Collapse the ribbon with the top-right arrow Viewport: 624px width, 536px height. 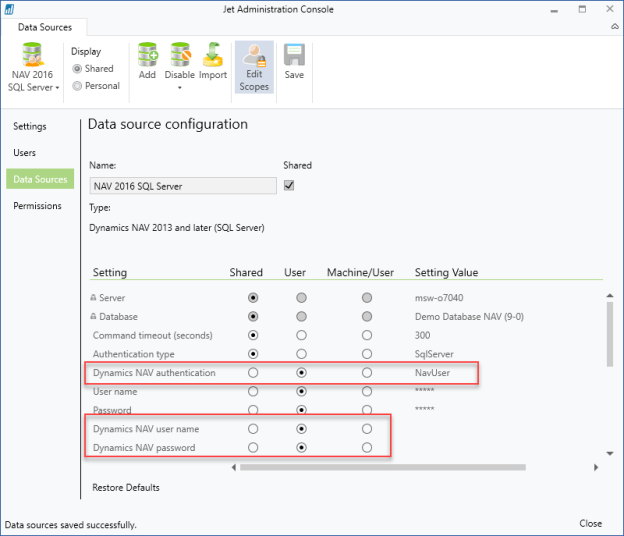[x=614, y=27]
